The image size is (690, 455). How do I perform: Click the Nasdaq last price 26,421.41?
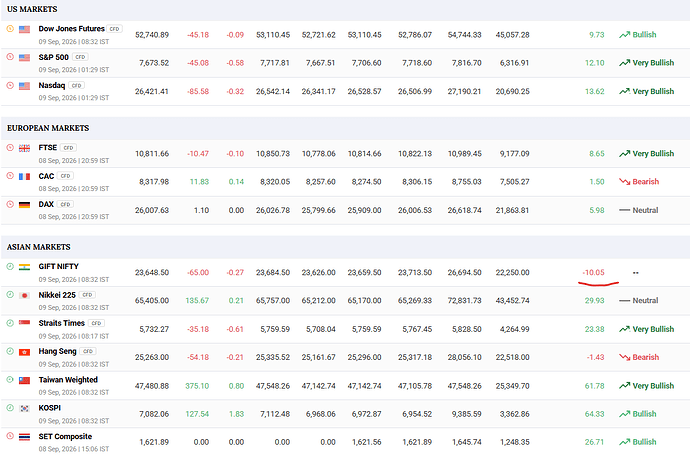(152, 92)
